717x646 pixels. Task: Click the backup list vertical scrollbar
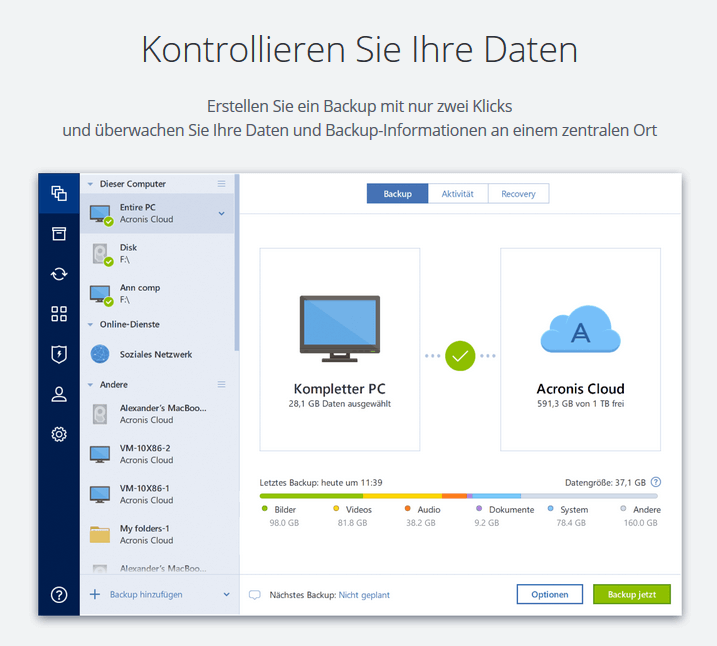pyautogui.click(x=236, y=262)
